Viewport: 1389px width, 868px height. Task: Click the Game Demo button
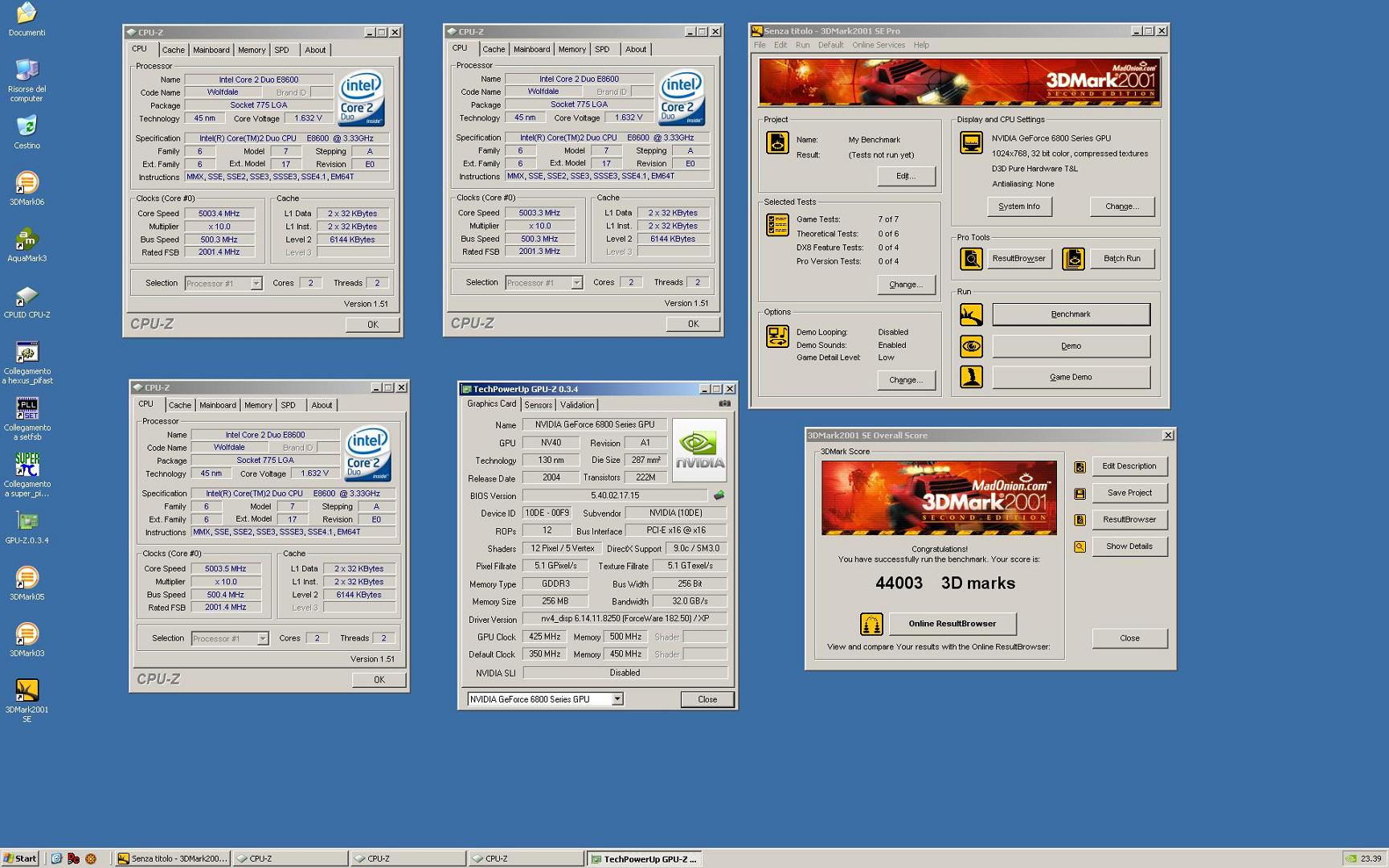pyautogui.click(x=1071, y=377)
